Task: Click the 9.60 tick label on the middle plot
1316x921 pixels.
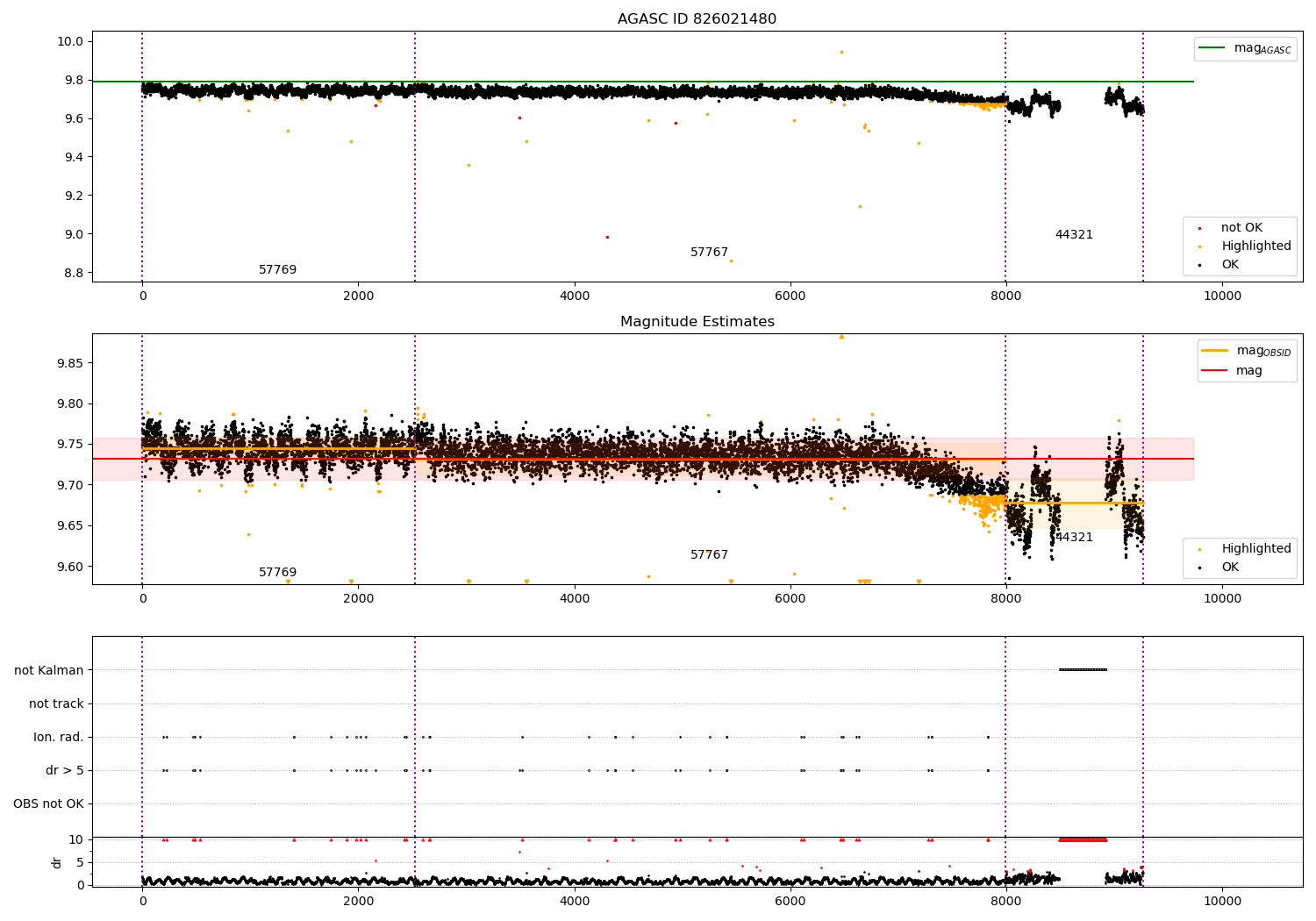Action: 70,567
